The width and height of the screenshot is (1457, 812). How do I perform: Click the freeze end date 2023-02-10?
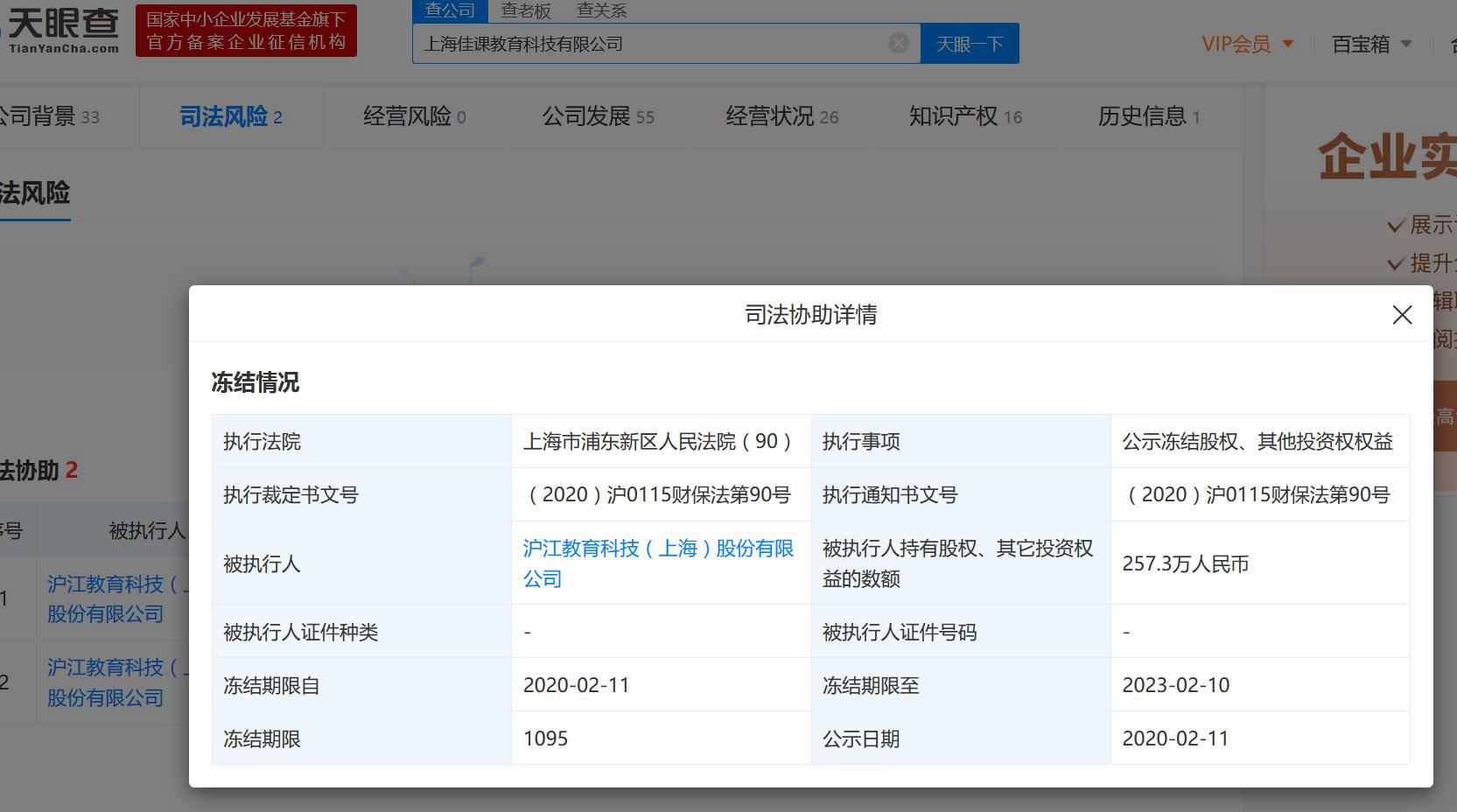click(1176, 685)
